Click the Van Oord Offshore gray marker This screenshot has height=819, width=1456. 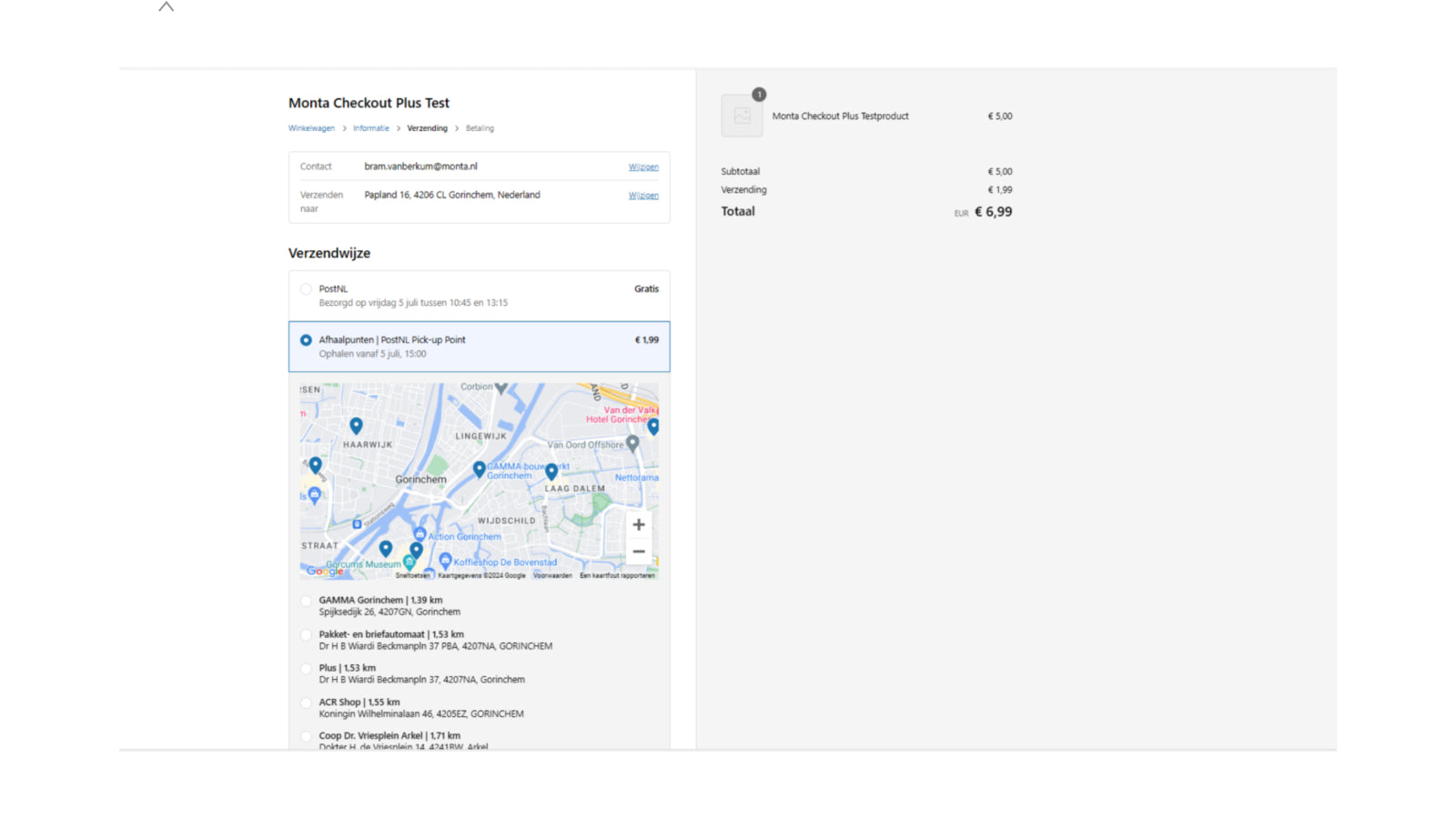632,444
